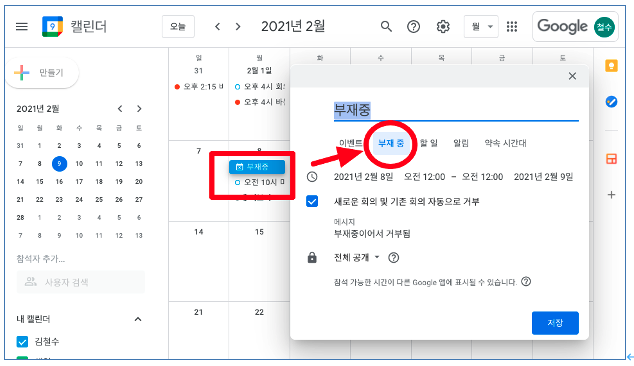The image size is (634, 366).
Task: Open the main hamburger menu
Action: point(22,27)
